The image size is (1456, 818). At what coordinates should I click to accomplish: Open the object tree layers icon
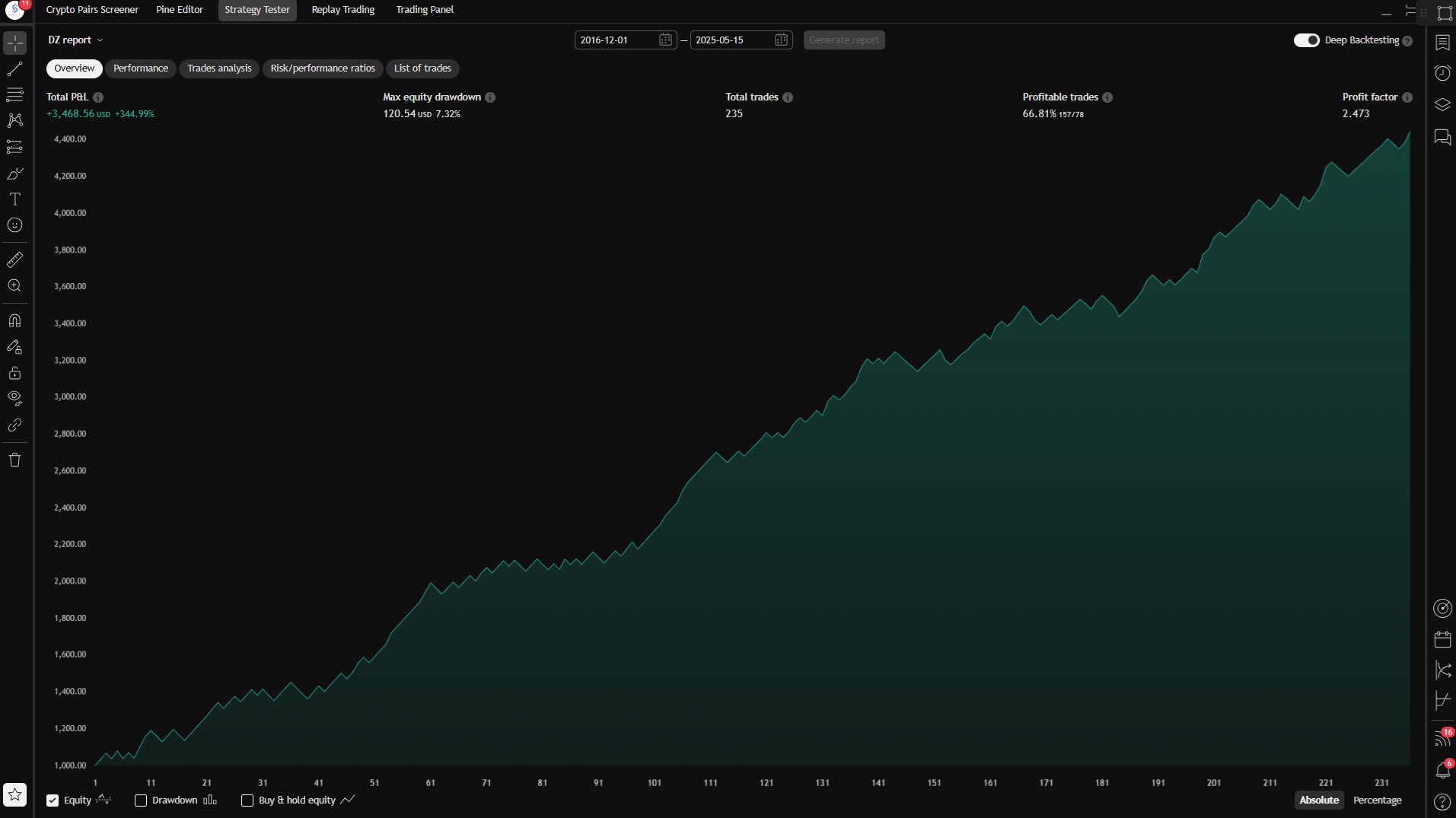point(1442,104)
